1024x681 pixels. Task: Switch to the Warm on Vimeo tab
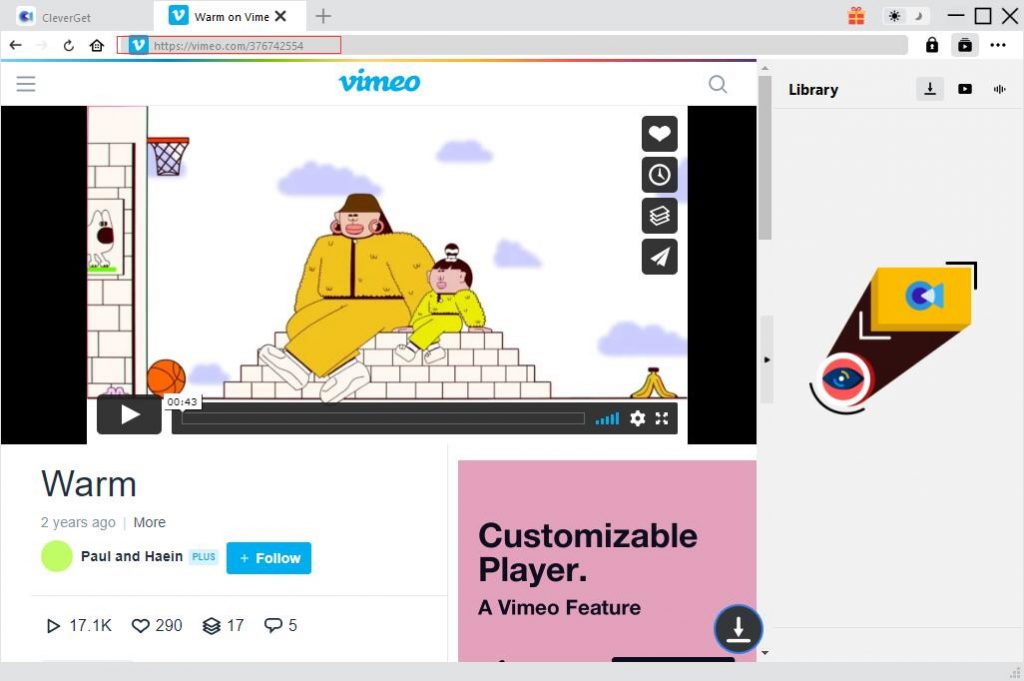coord(228,16)
